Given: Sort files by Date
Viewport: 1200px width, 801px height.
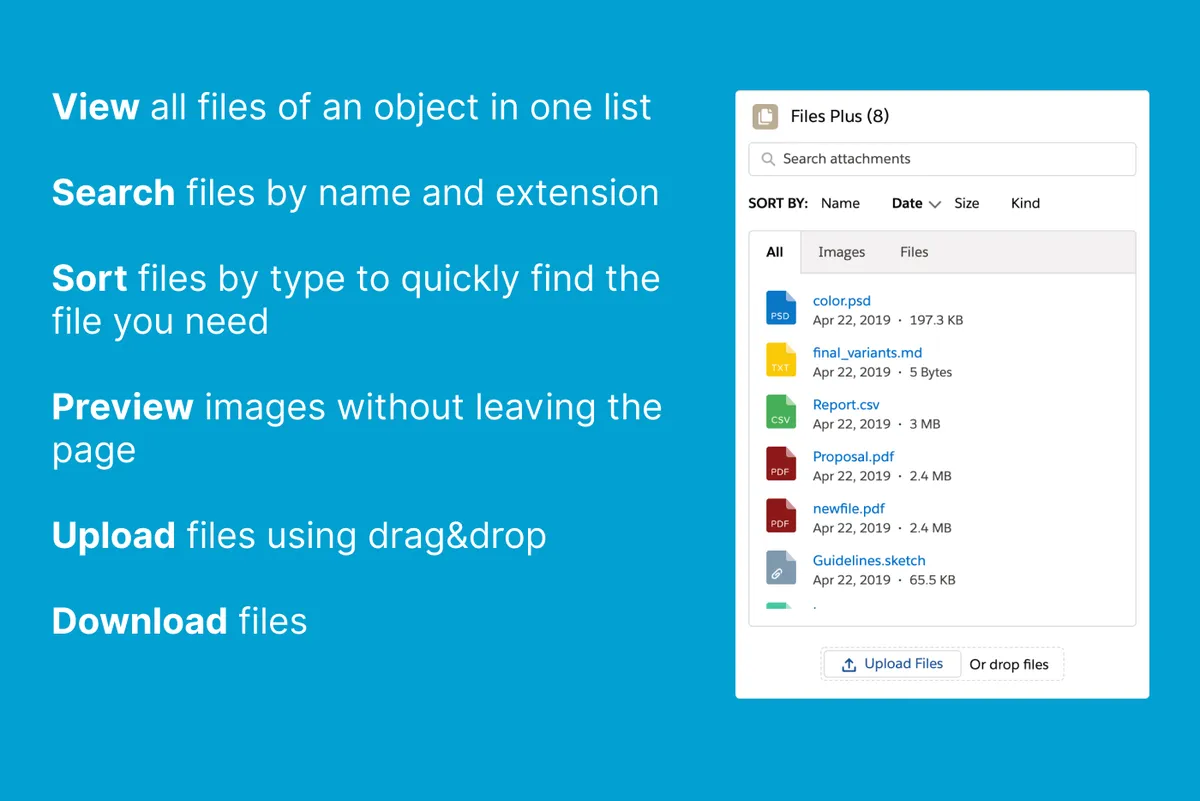Looking at the screenshot, I should coord(907,203).
